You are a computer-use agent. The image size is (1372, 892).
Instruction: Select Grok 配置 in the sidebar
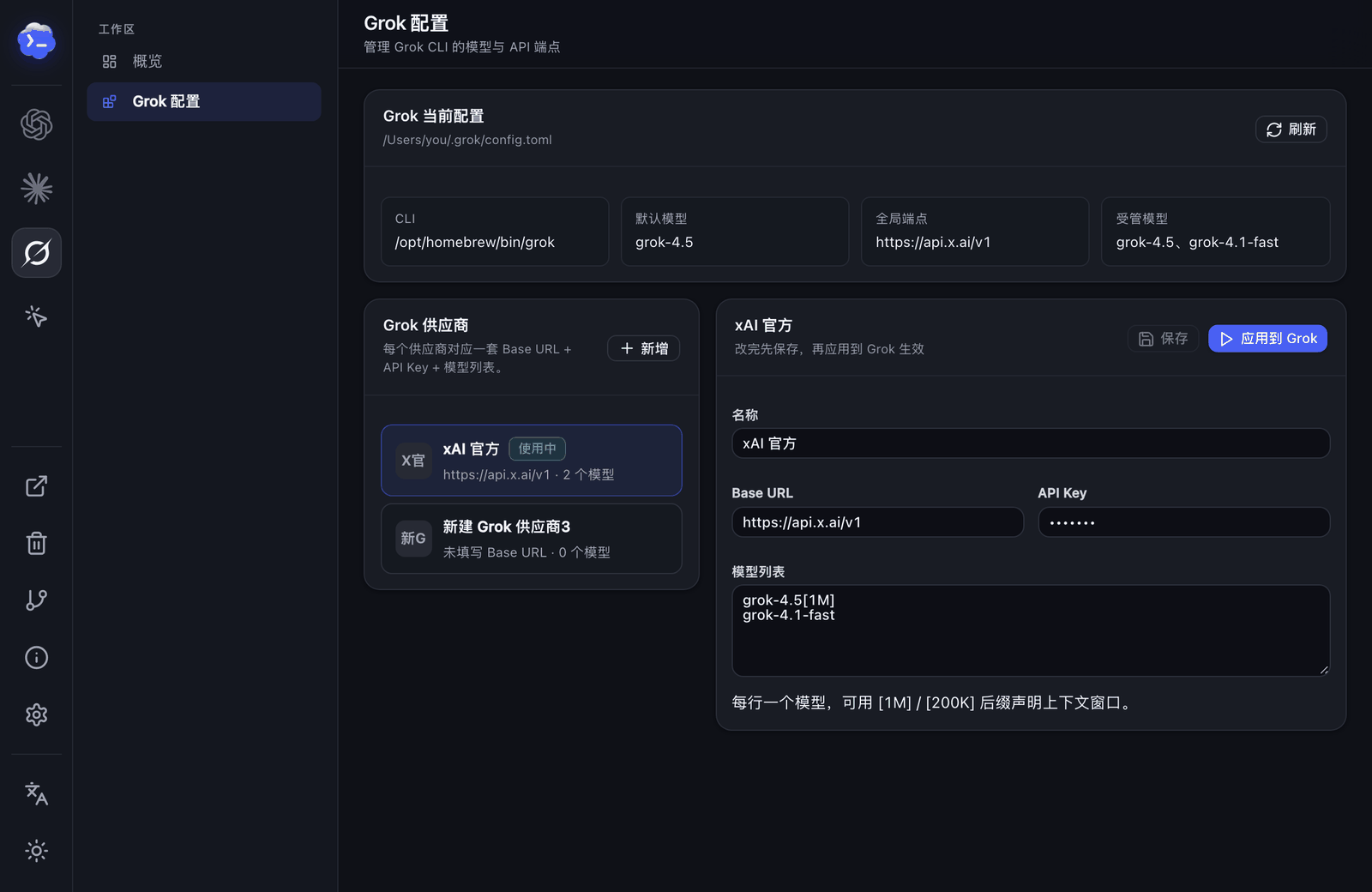click(204, 101)
